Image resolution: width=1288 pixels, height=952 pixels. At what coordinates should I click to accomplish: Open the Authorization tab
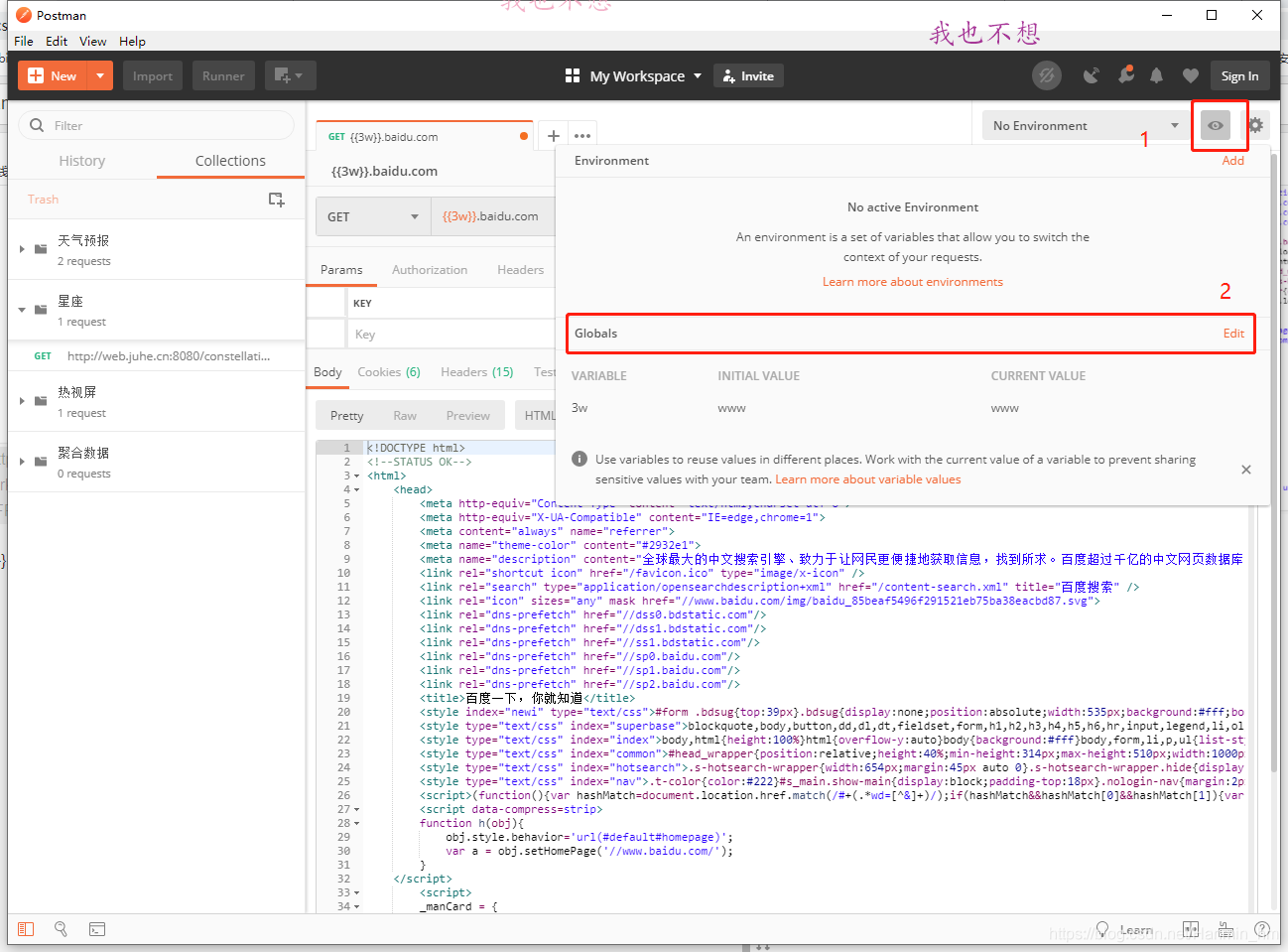(x=430, y=270)
